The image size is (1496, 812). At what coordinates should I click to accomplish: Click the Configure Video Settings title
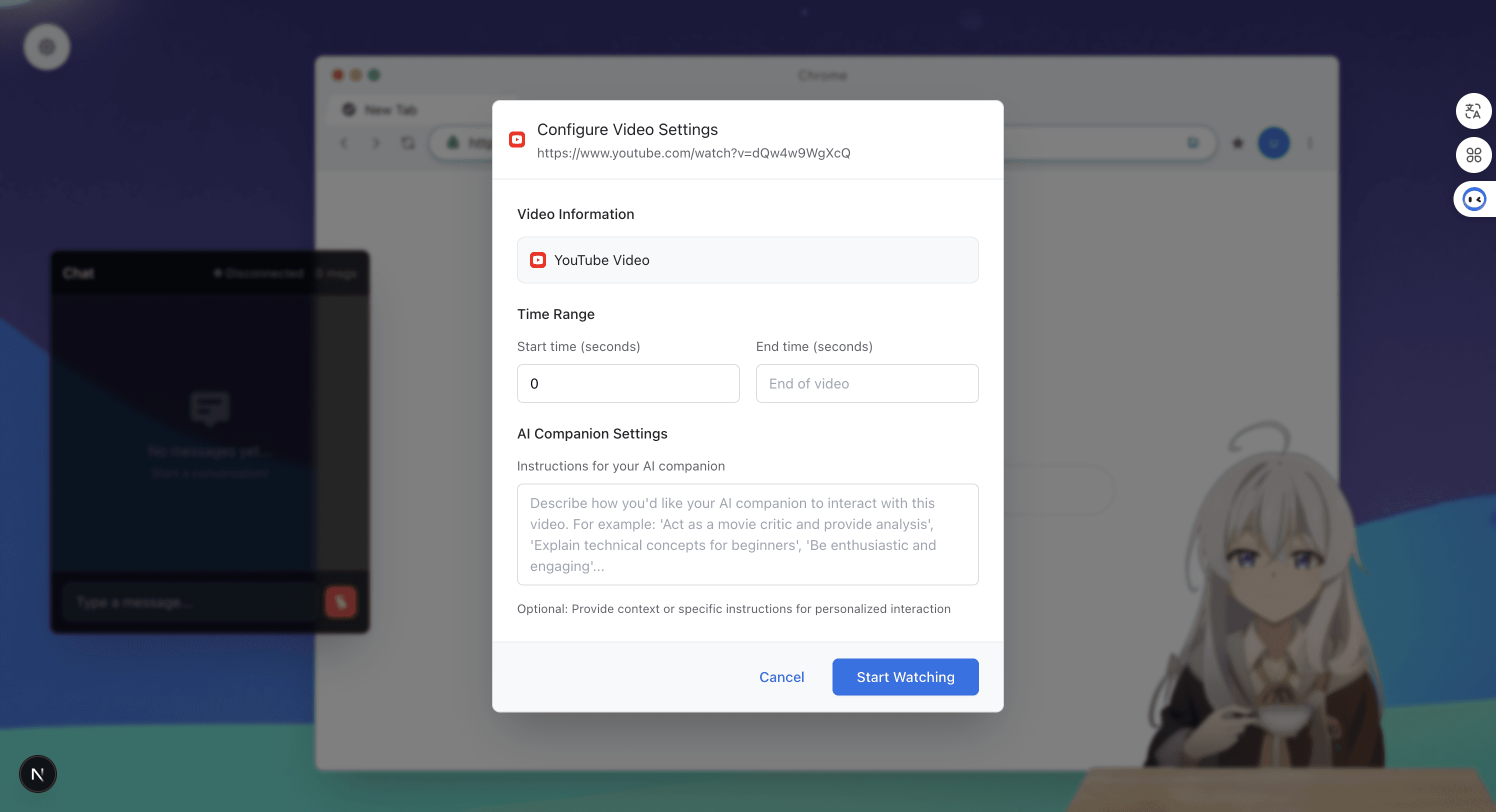tap(627, 129)
